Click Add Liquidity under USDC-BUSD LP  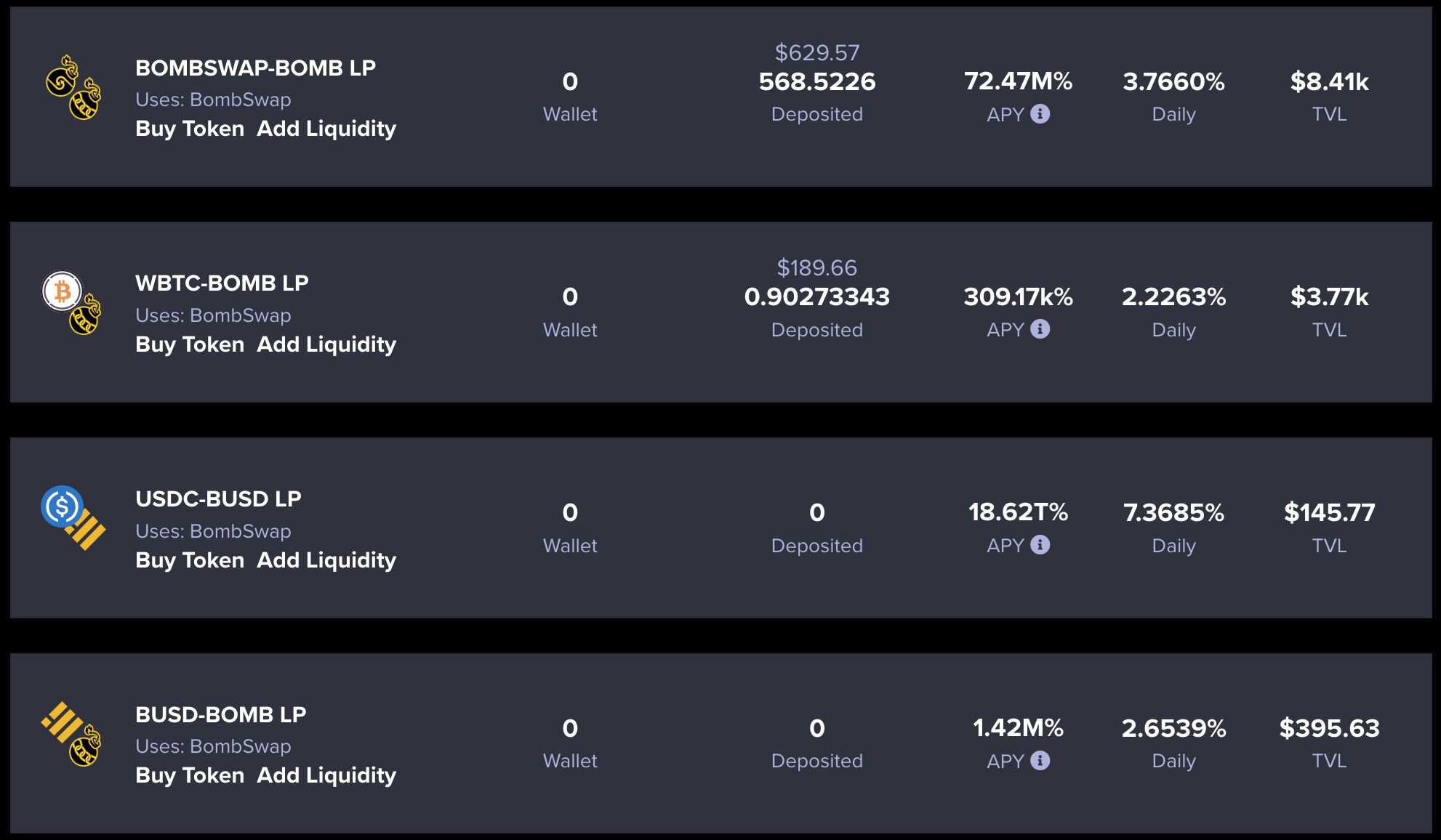coord(326,560)
